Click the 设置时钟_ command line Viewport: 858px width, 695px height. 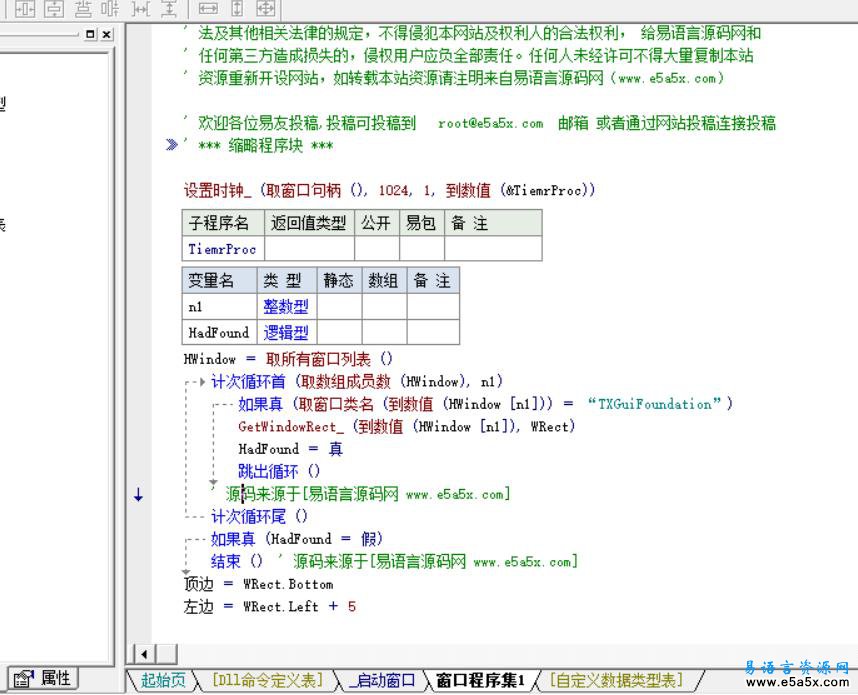[x=389, y=190]
